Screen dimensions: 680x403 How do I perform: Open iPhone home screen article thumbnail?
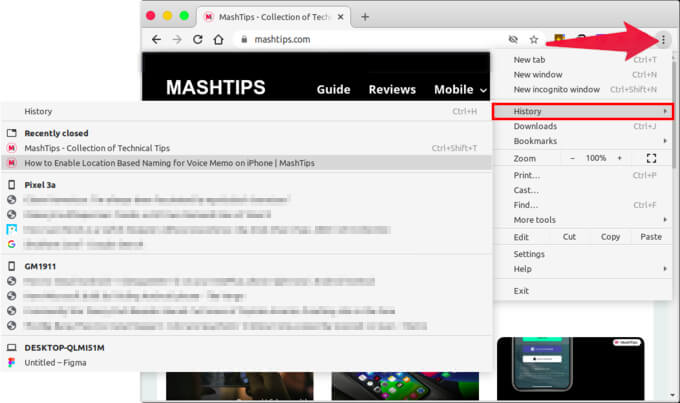(405, 386)
